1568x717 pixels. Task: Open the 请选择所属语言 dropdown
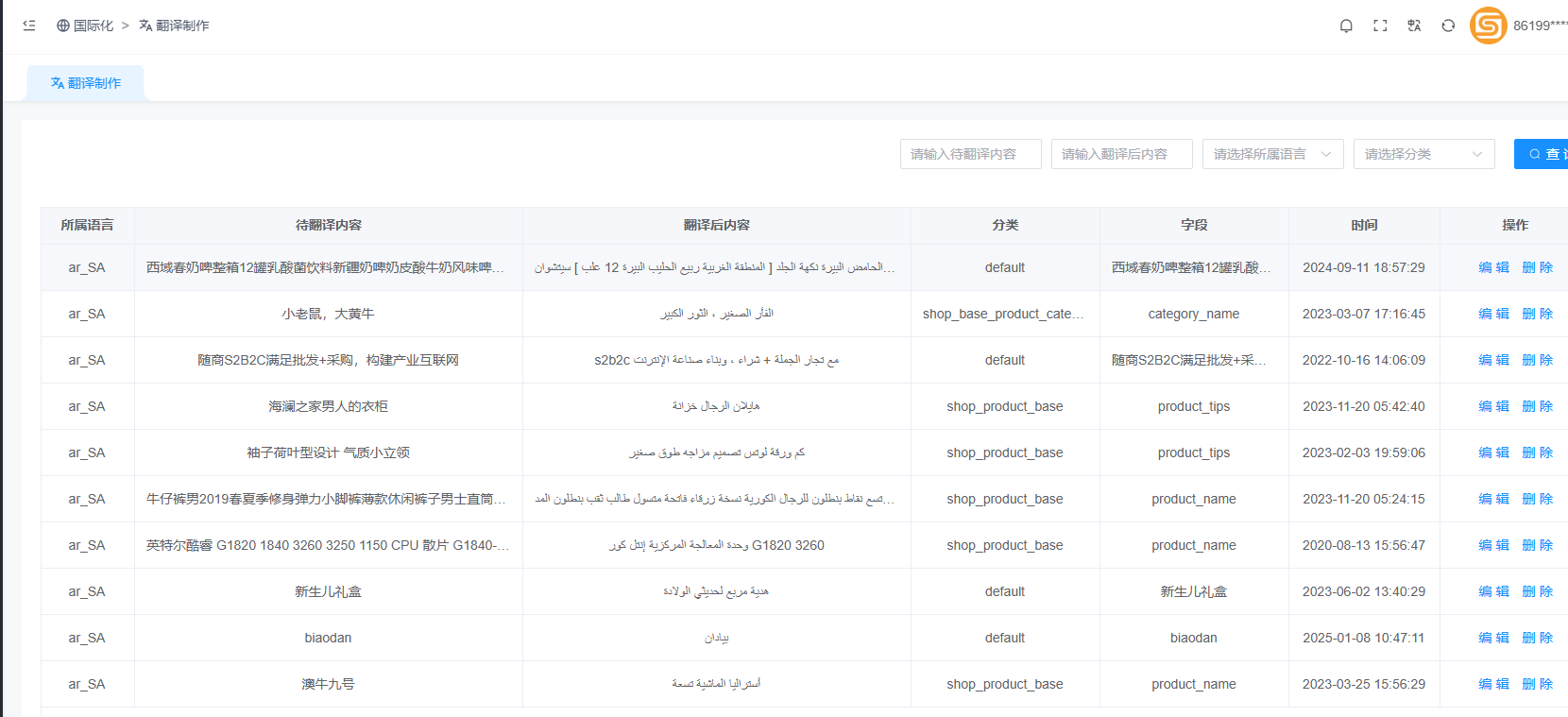point(1271,154)
